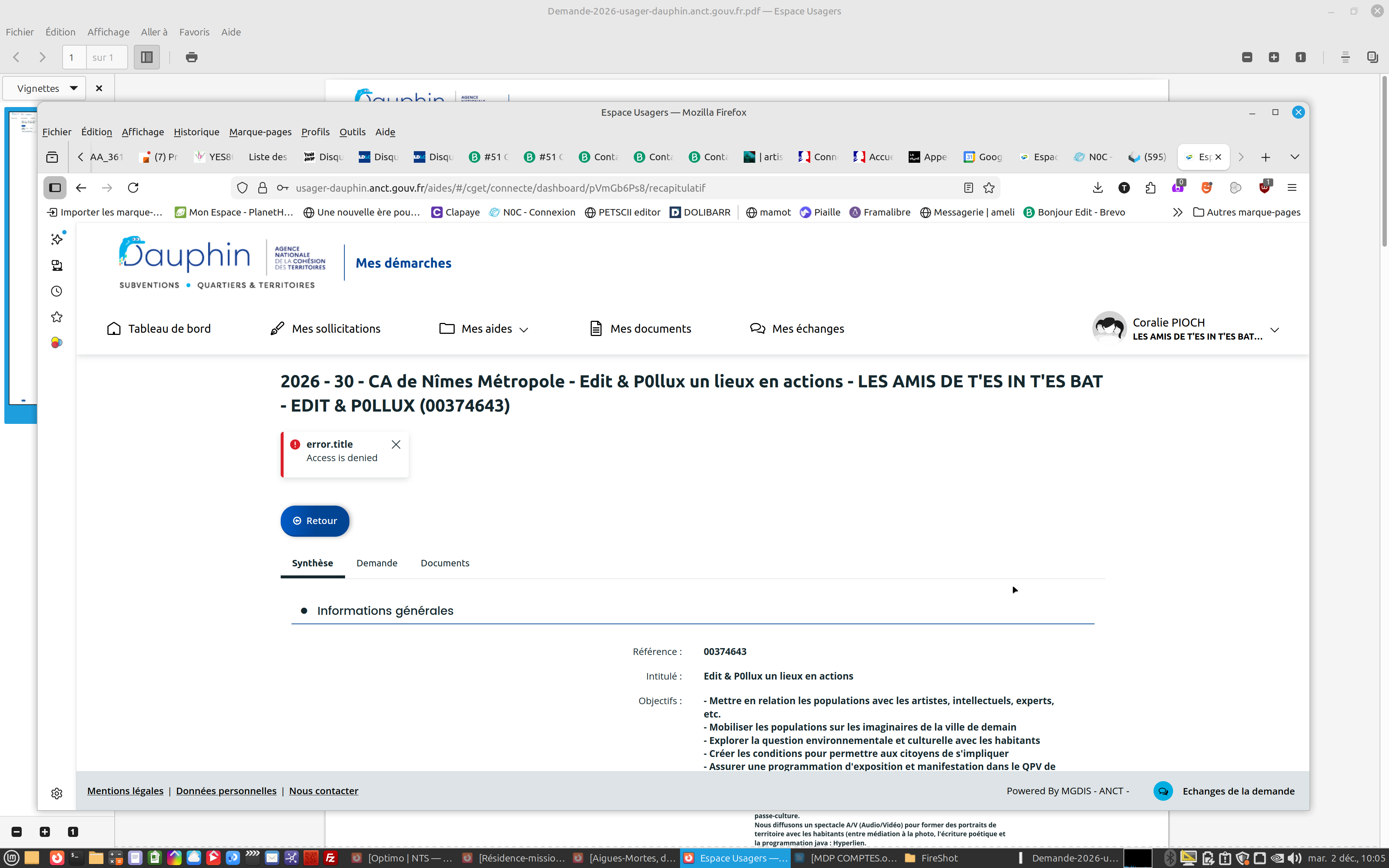Image resolution: width=1389 pixels, height=868 pixels.
Task: Click shield tracking protection icon in address bar
Action: pyautogui.click(x=242, y=188)
